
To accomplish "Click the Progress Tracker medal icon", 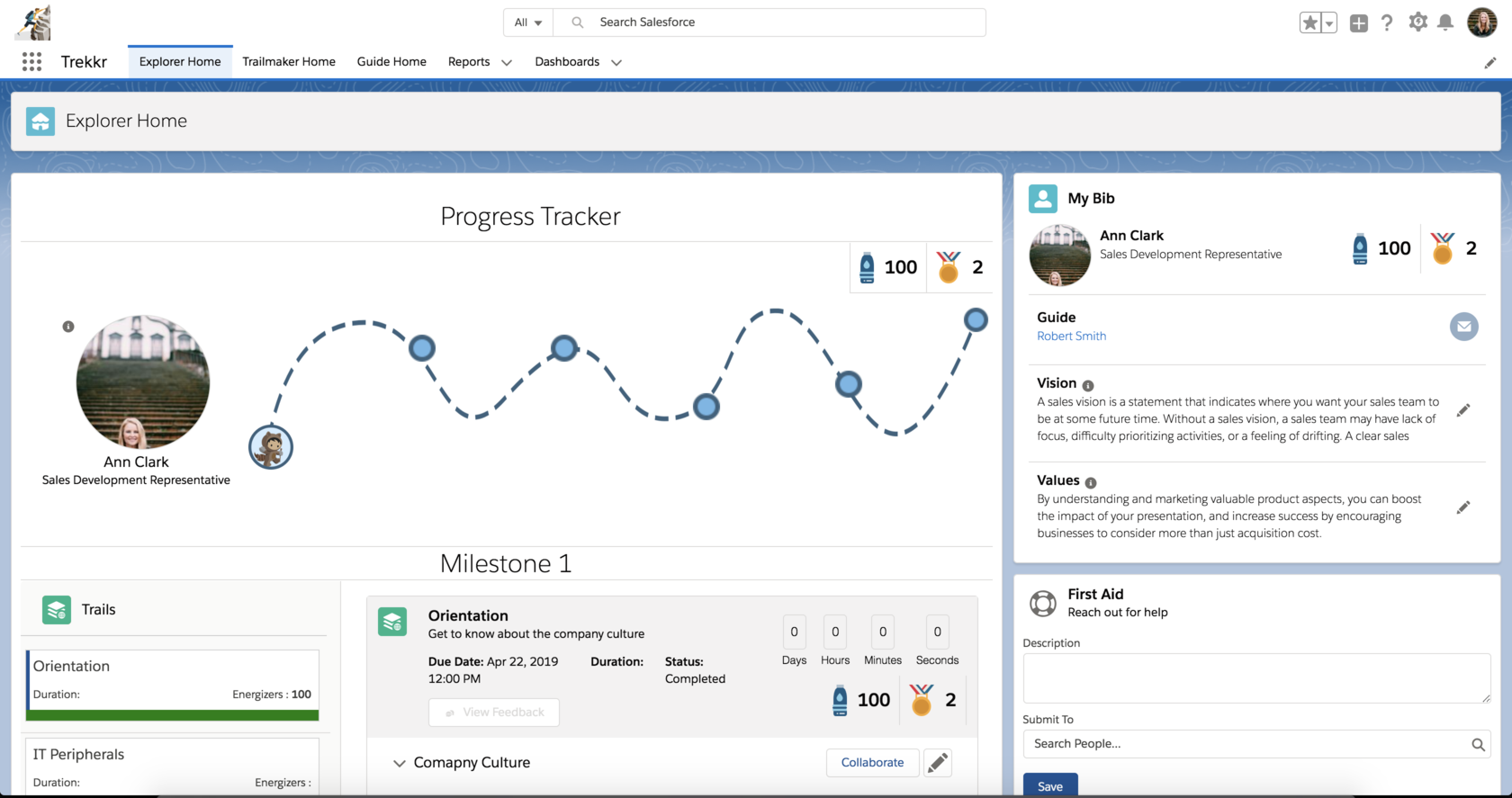I will tap(949, 267).
